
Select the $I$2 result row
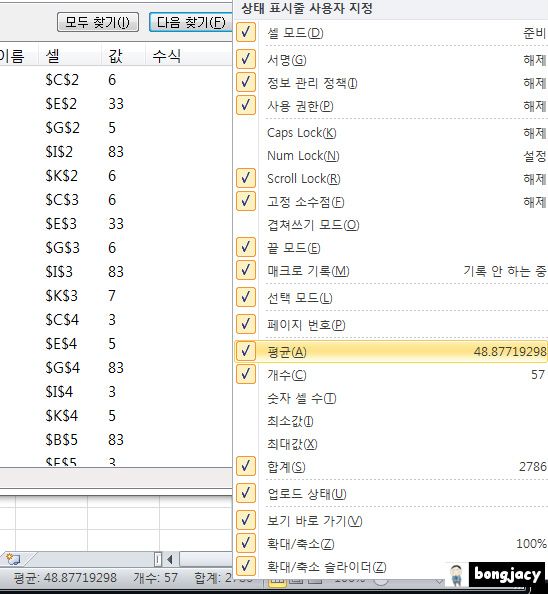click(x=116, y=152)
